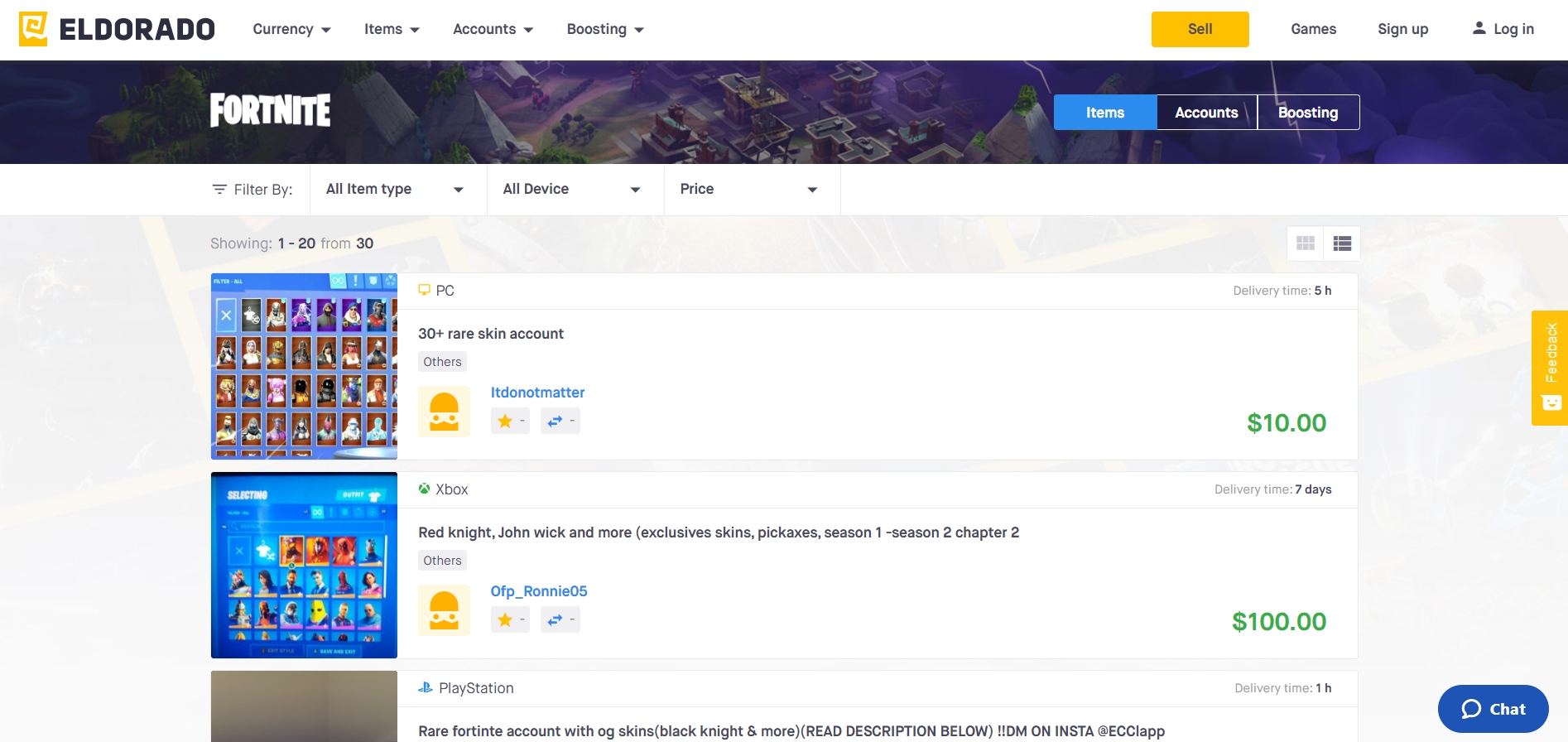Select the Boosting tab in banner
Viewport: 1568px width, 742px height.
click(1308, 113)
